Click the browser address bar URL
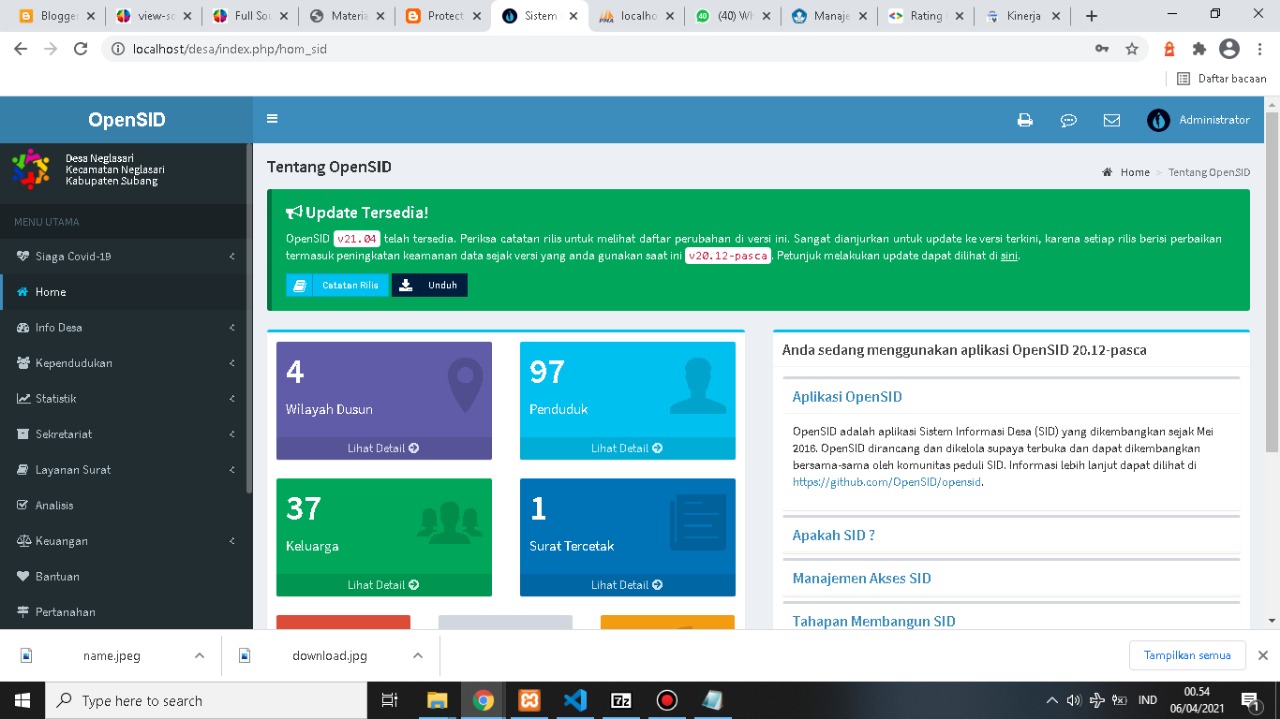Screen dimensions: 1280x719 click(x=230, y=49)
